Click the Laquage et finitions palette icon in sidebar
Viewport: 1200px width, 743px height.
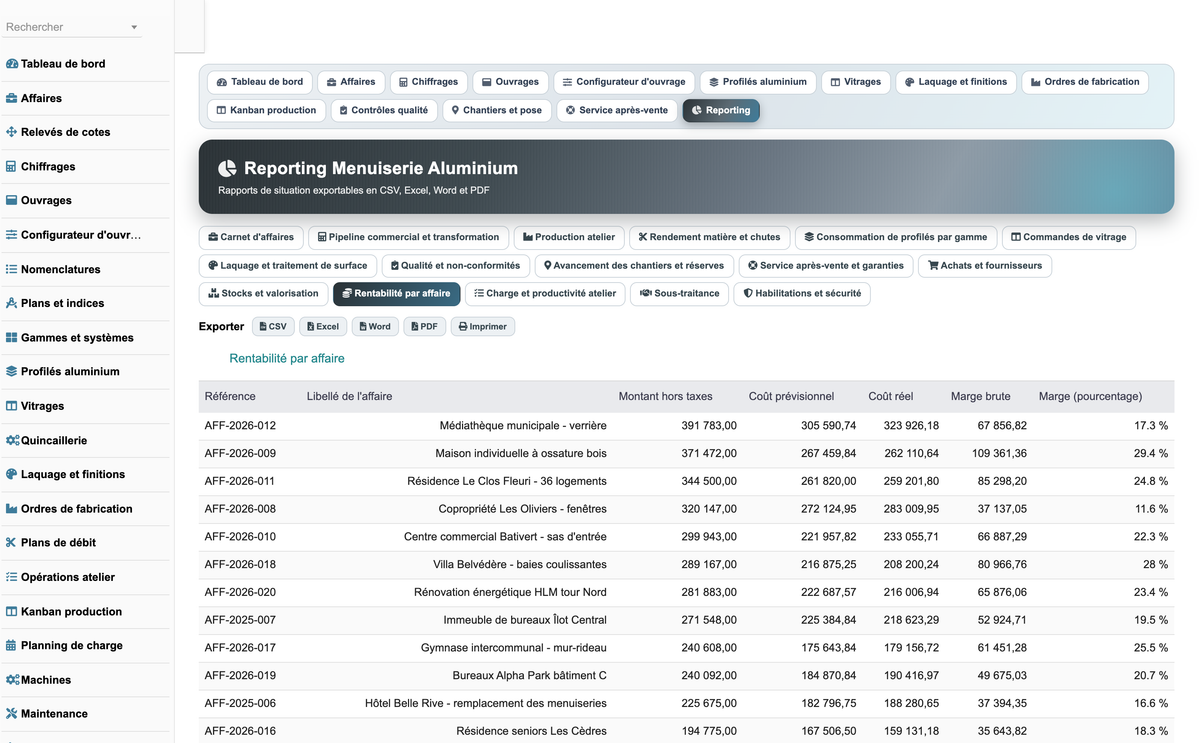click(12, 474)
